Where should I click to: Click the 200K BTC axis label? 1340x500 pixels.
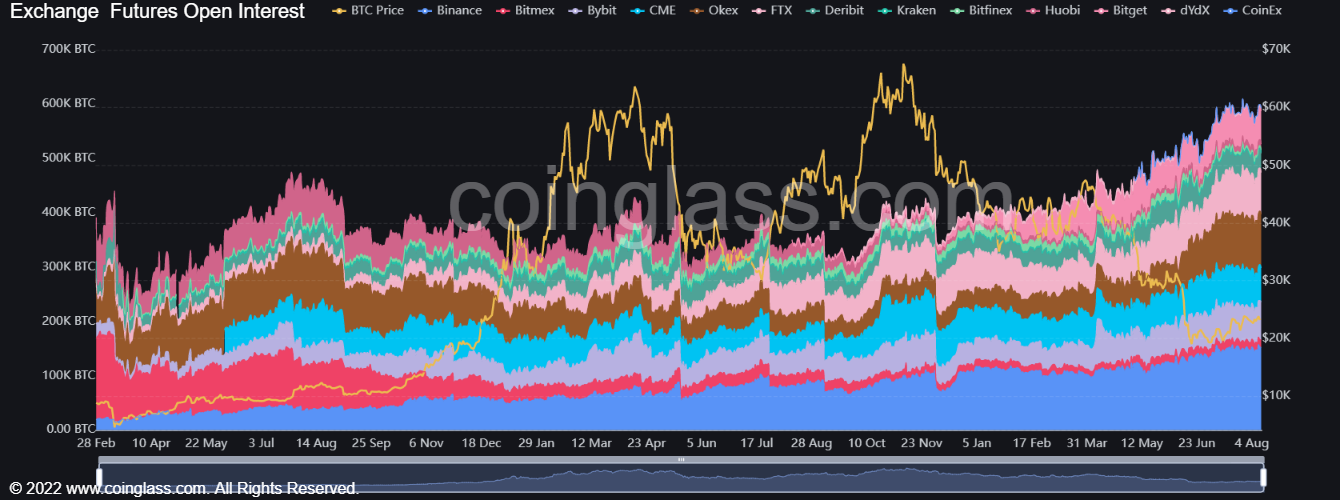coord(69,321)
